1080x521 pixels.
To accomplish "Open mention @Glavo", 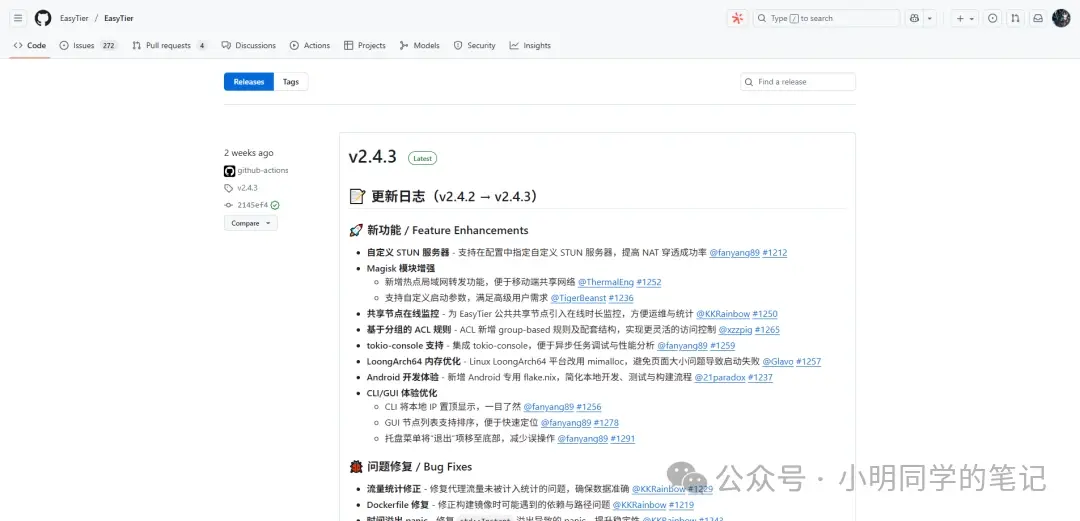I will pyautogui.click(x=778, y=362).
